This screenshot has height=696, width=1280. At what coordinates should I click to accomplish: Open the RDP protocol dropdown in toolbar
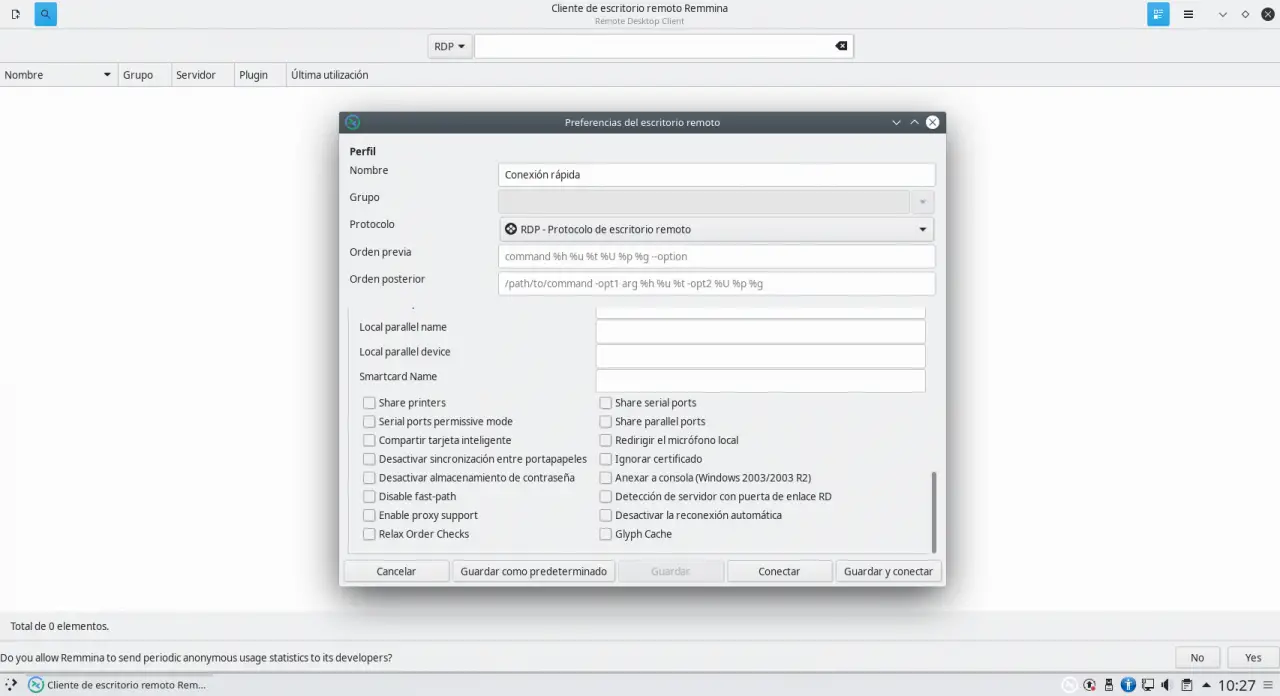click(x=450, y=46)
